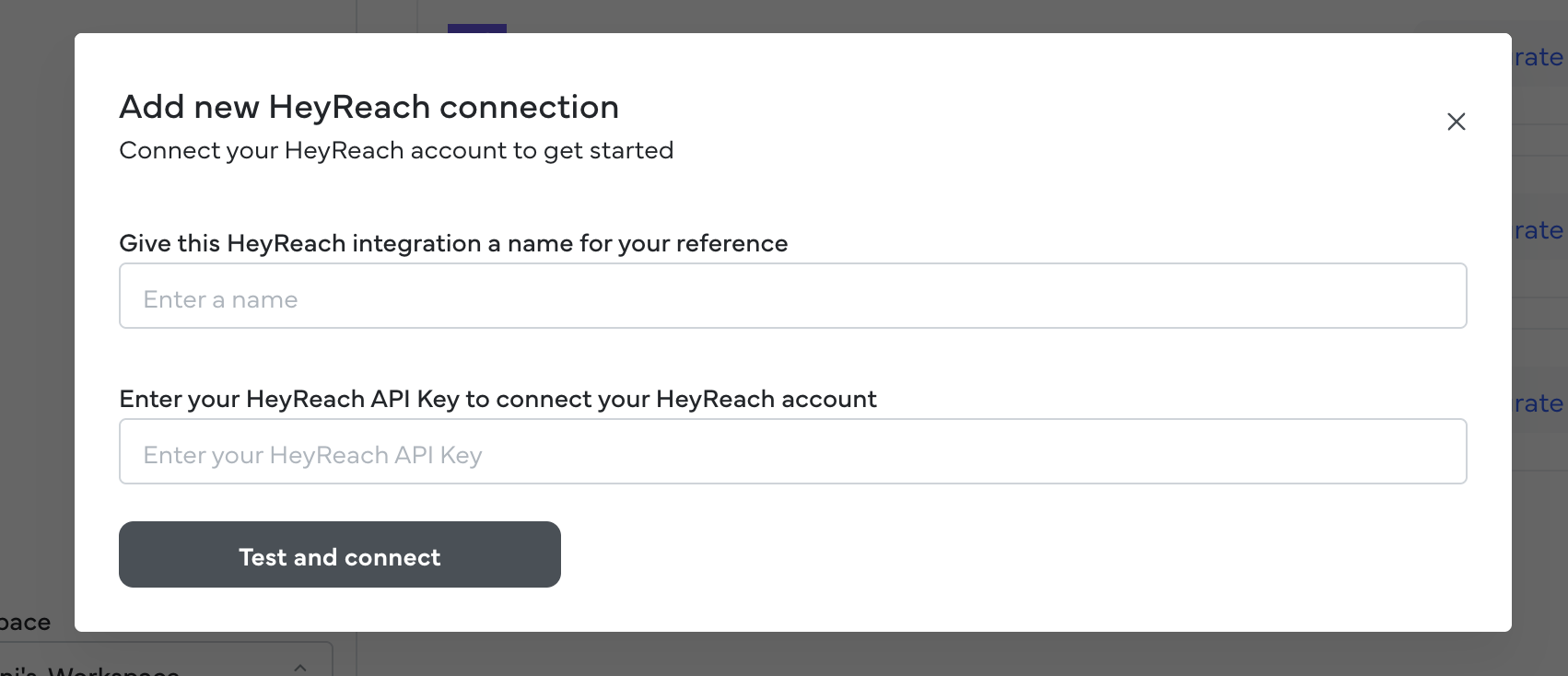Click the integration name field label
The width and height of the screenshot is (1568, 676).
click(453, 243)
